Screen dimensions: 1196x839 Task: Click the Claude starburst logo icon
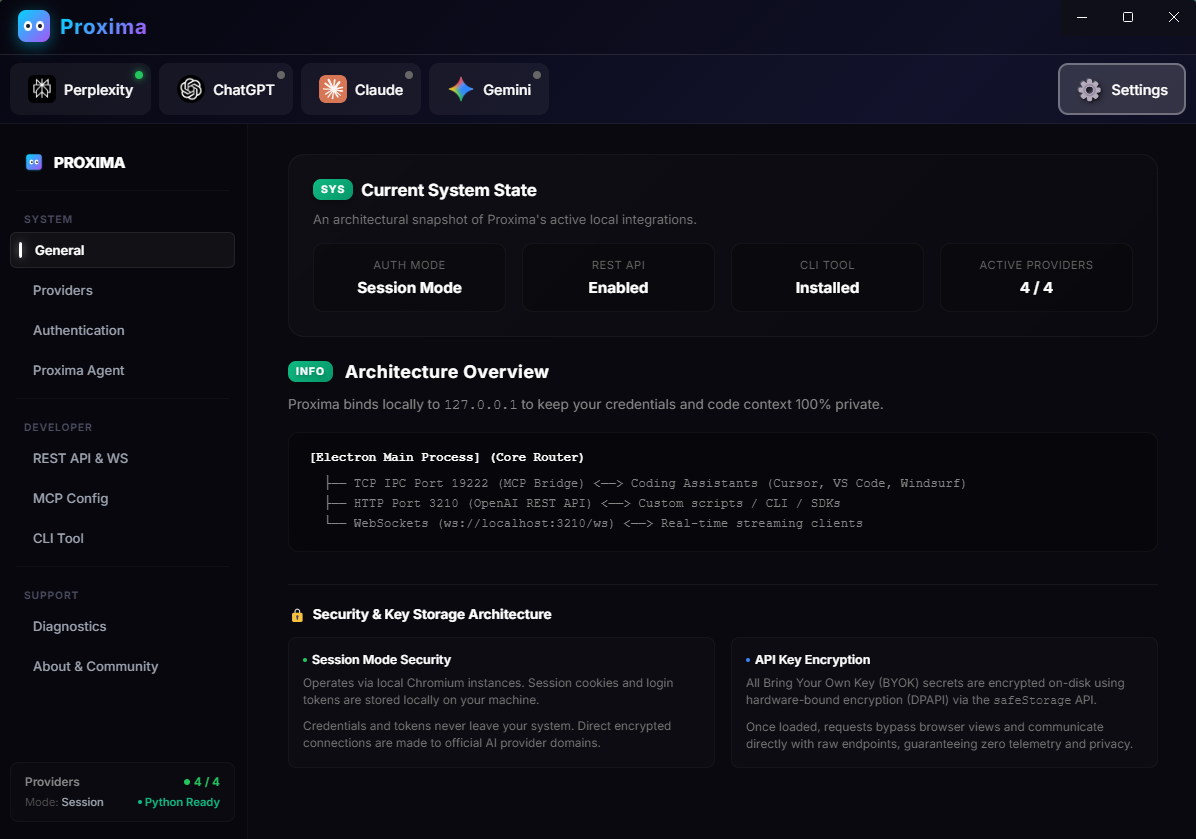coord(333,89)
